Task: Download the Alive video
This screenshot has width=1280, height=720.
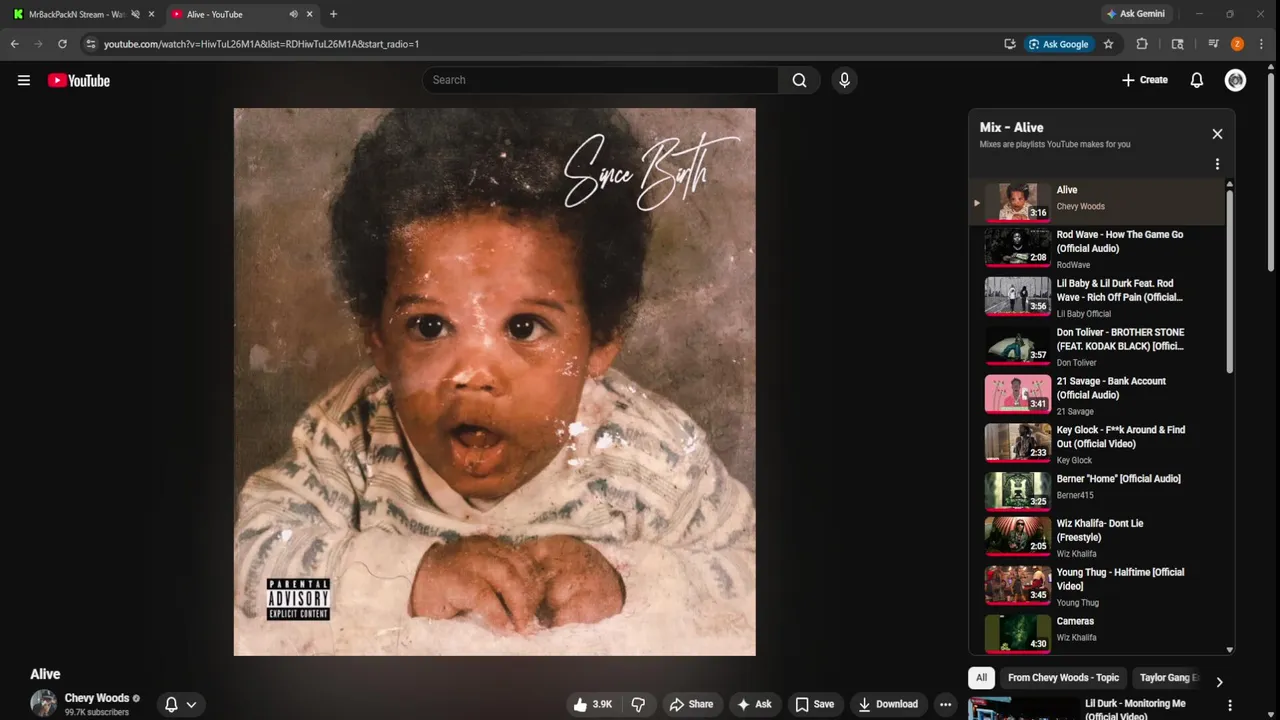Action: (x=888, y=704)
